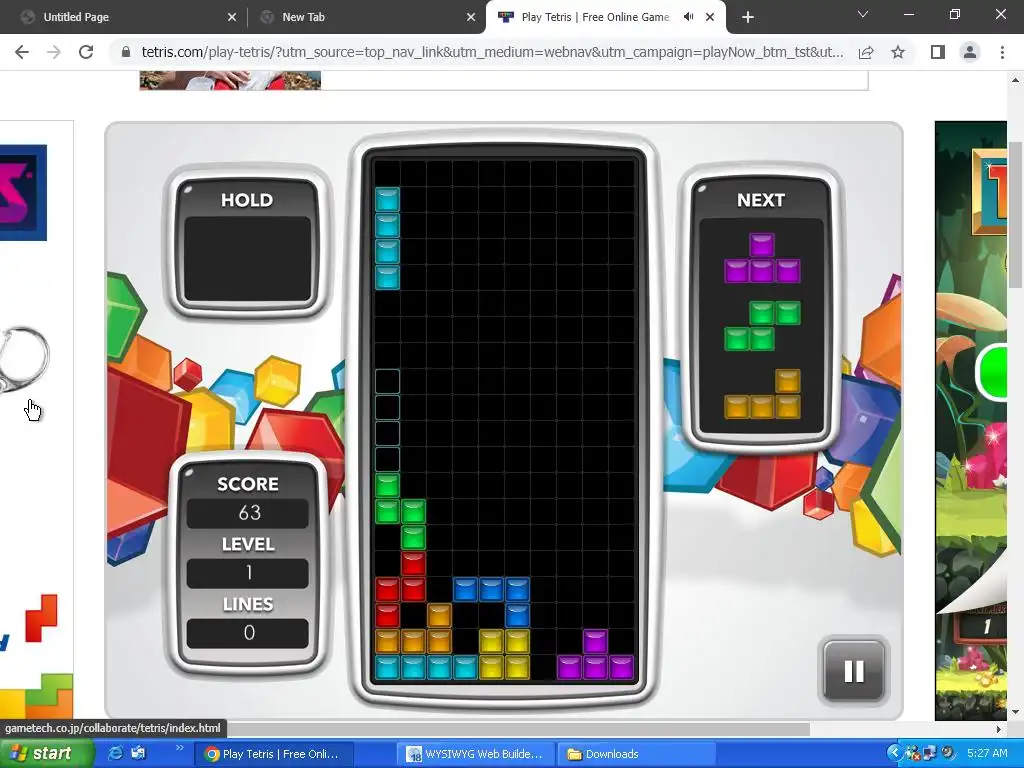Image resolution: width=1024 pixels, height=768 pixels.
Task: Open the Windows Start menu
Action: tap(46, 754)
